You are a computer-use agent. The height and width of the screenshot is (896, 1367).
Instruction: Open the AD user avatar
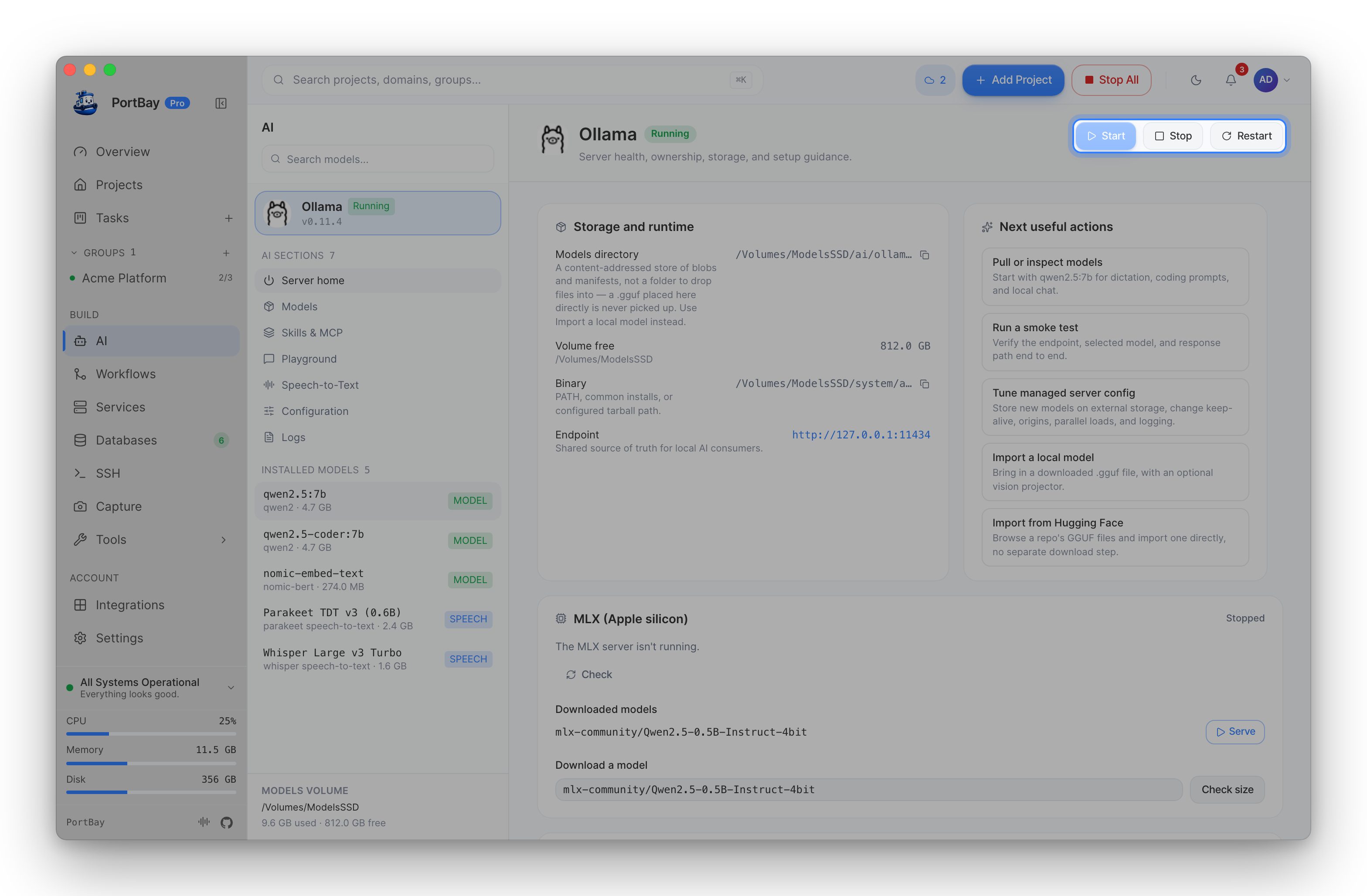point(1265,80)
